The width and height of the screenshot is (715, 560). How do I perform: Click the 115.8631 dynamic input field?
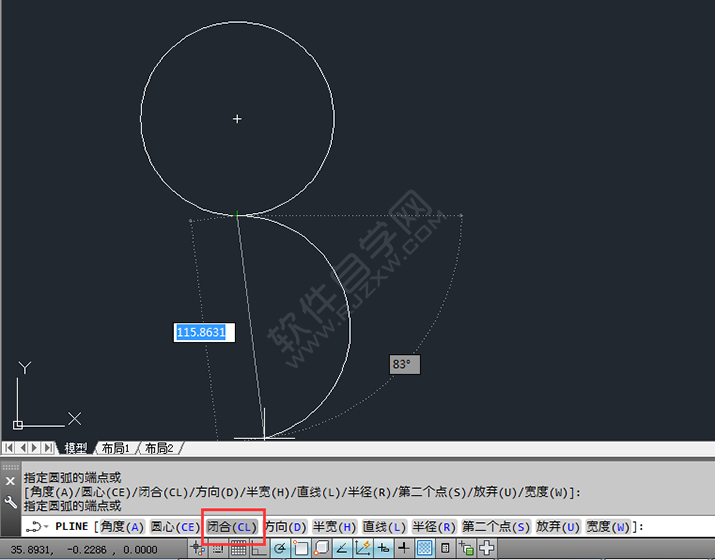tap(204, 332)
